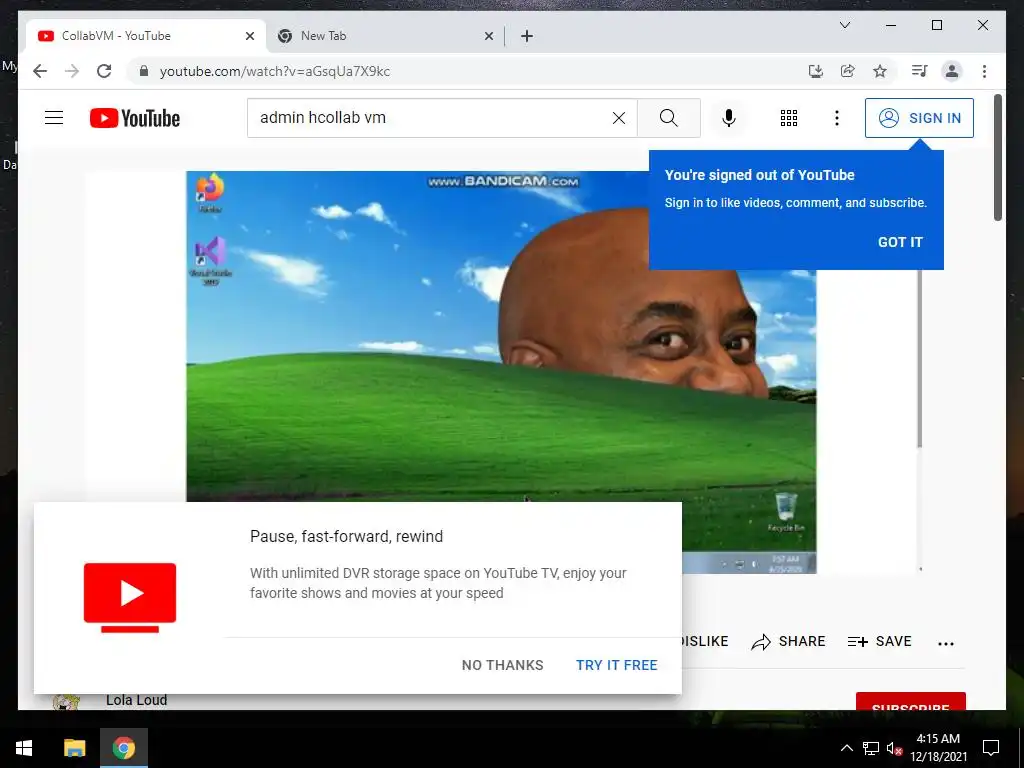Subscribe to the Lola Loud channel

point(910,701)
